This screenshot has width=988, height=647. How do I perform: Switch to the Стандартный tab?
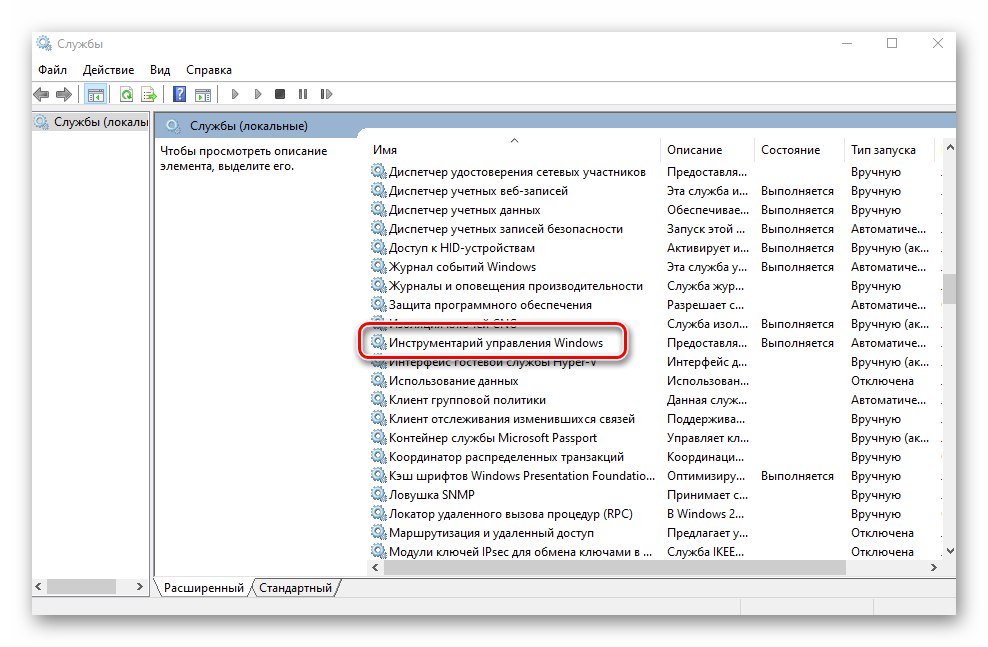pos(294,588)
